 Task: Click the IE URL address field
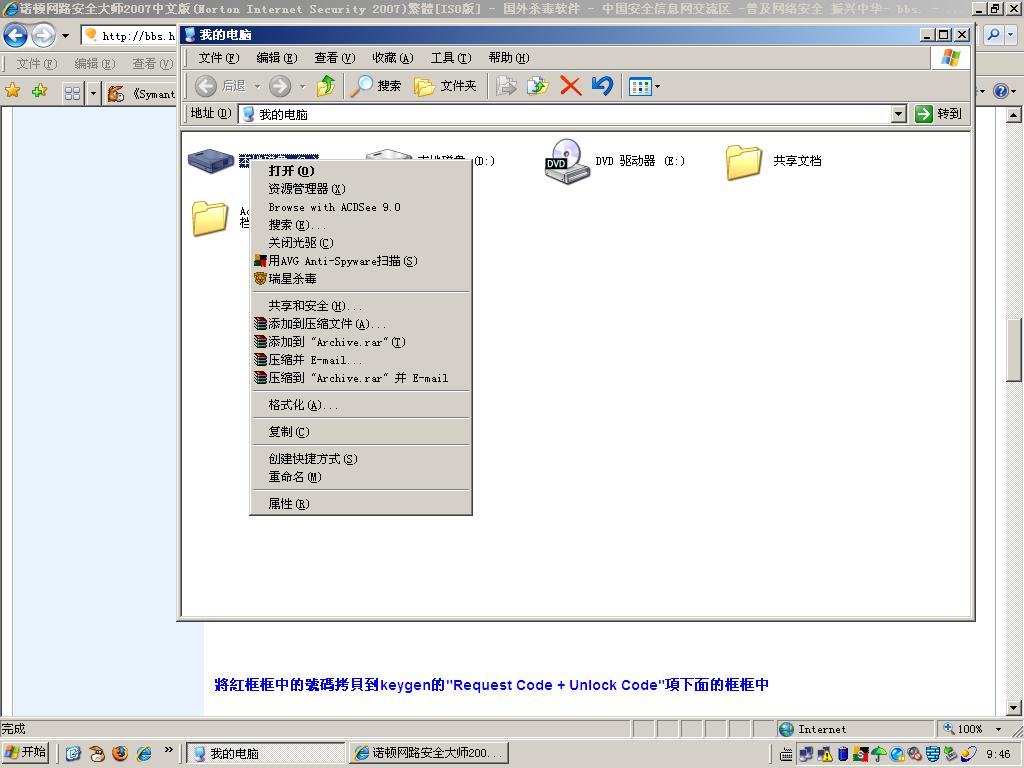point(129,35)
